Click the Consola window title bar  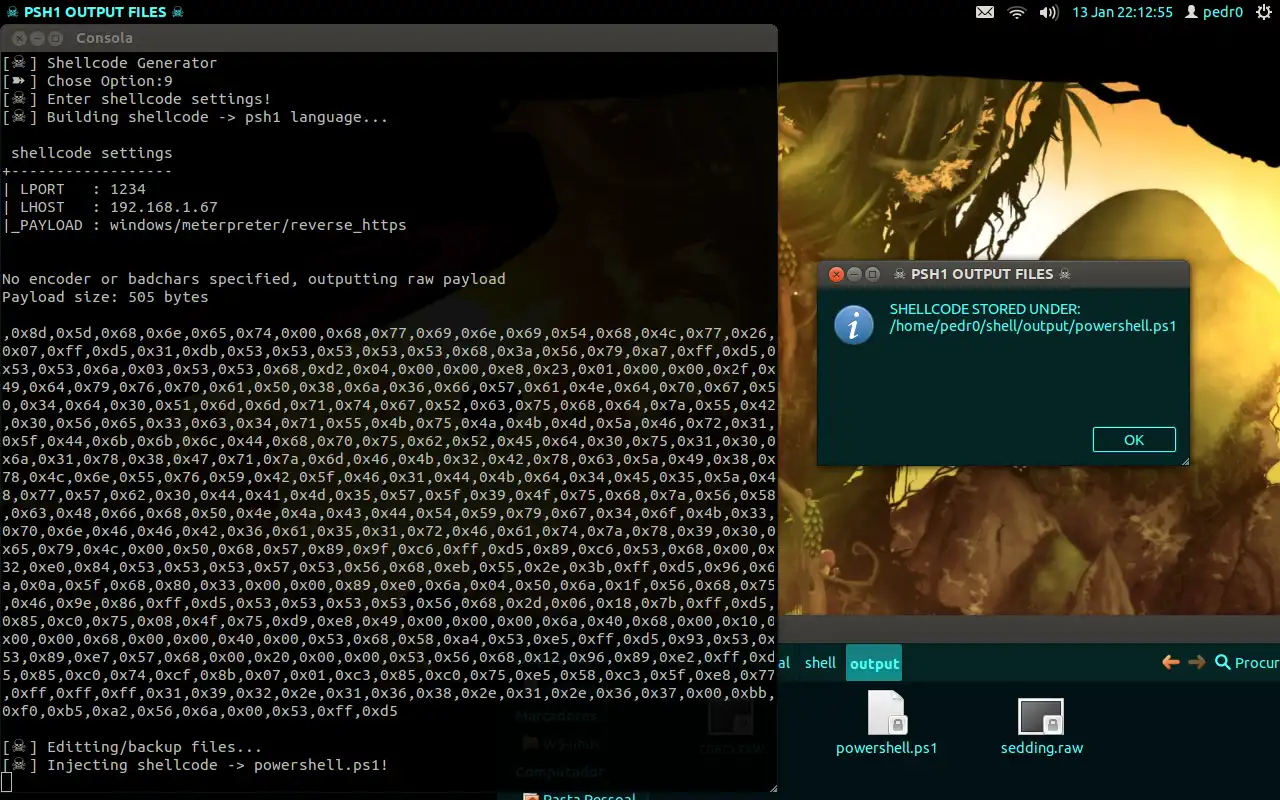pyautogui.click(x=388, y=38)
